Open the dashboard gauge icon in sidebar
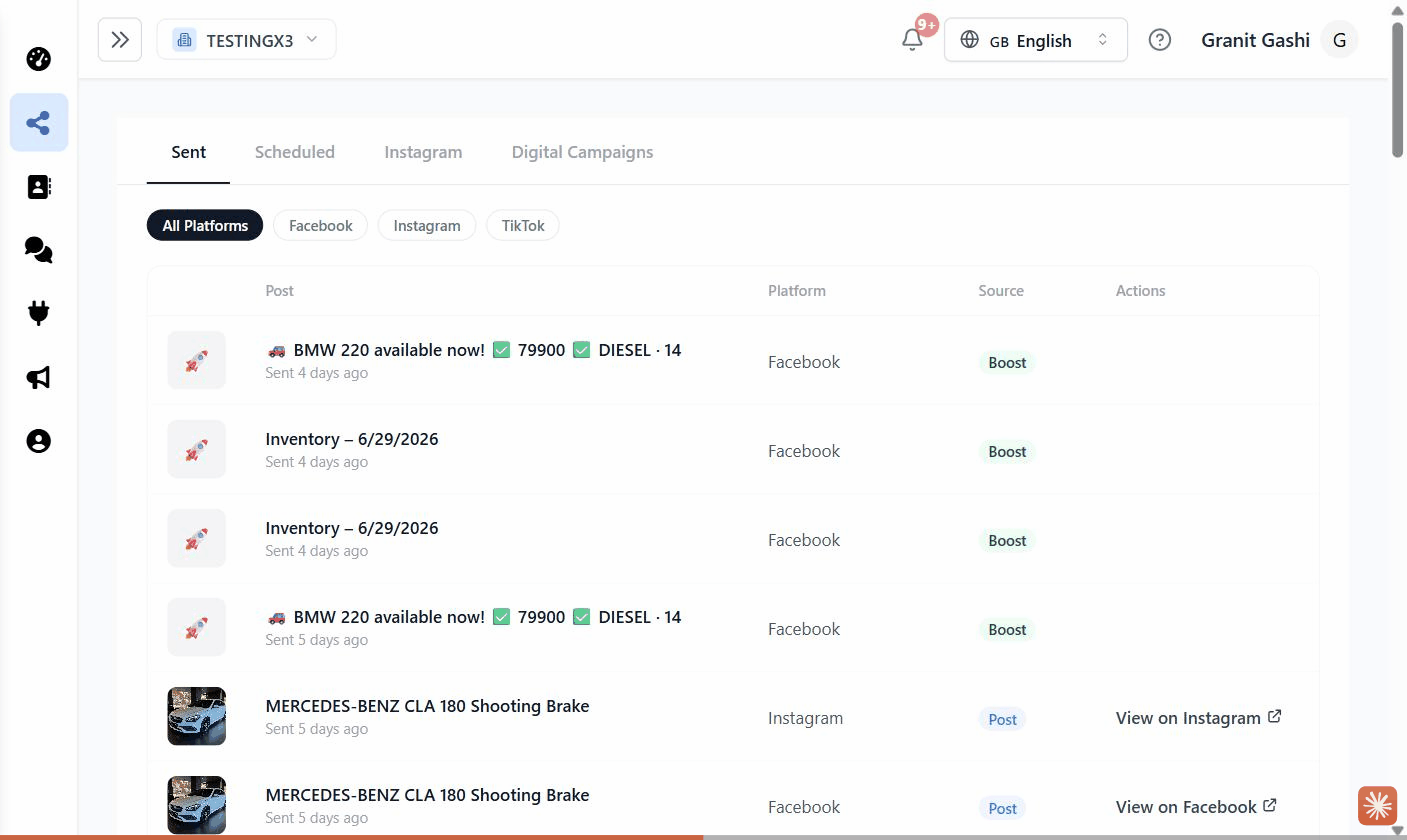Image resolution: width=1407 pixels, height=840 pixels. 38,59
